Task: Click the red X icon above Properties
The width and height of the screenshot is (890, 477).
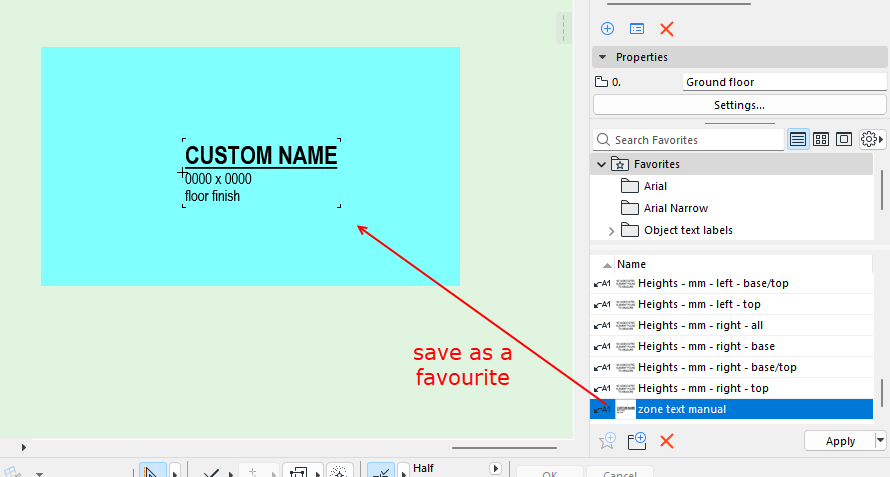Action: click(667, 29)
